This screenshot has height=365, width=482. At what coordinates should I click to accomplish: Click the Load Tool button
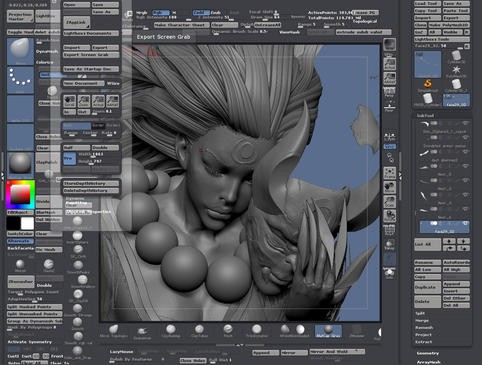pyautogui.click(x=427, y=4)
